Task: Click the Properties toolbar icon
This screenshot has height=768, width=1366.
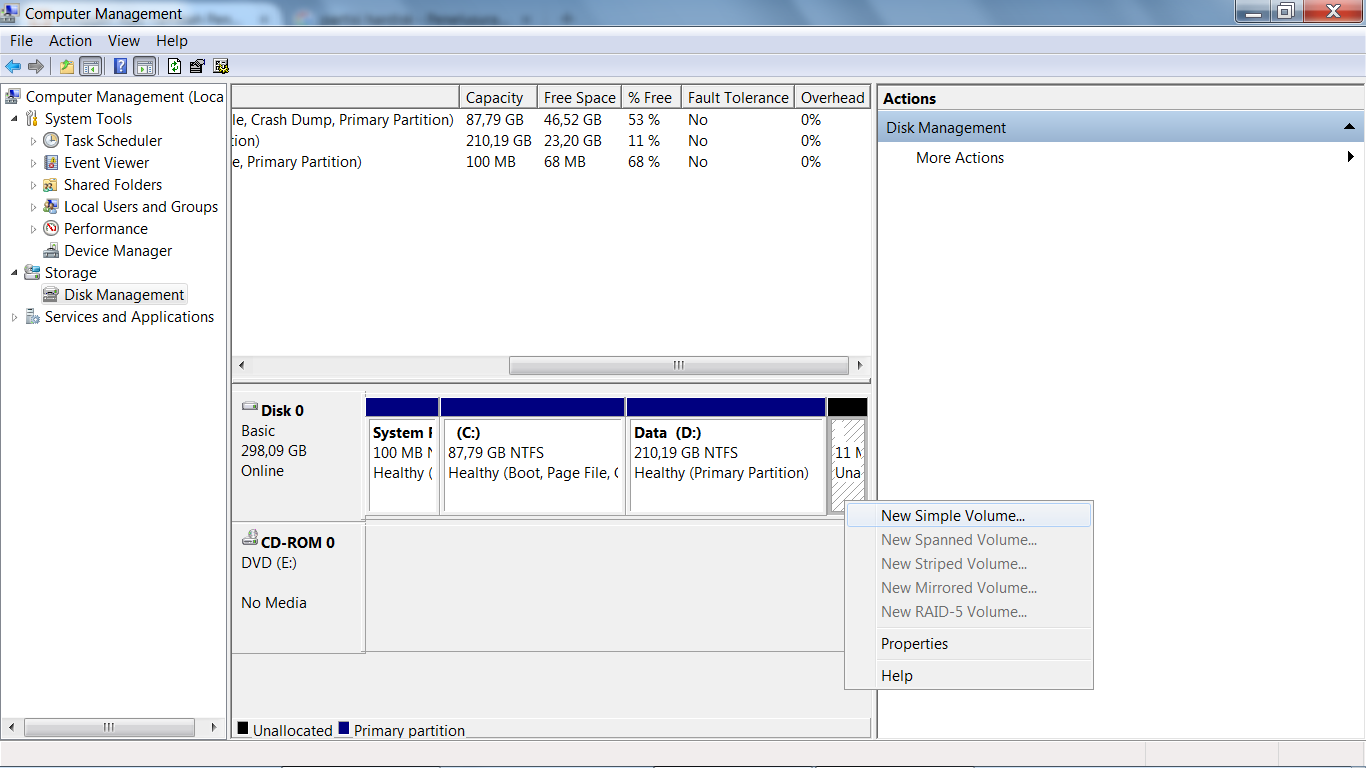Action: coord(198,66)
